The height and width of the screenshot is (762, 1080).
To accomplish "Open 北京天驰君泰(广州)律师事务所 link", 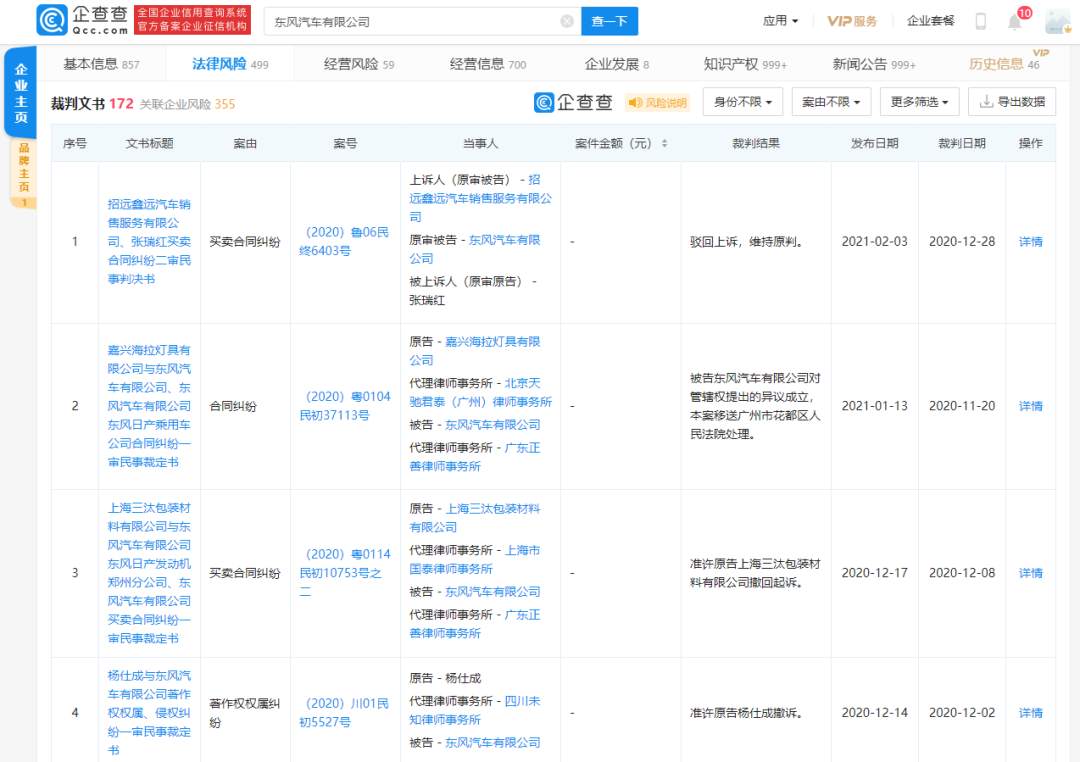I will click(481, 392).
